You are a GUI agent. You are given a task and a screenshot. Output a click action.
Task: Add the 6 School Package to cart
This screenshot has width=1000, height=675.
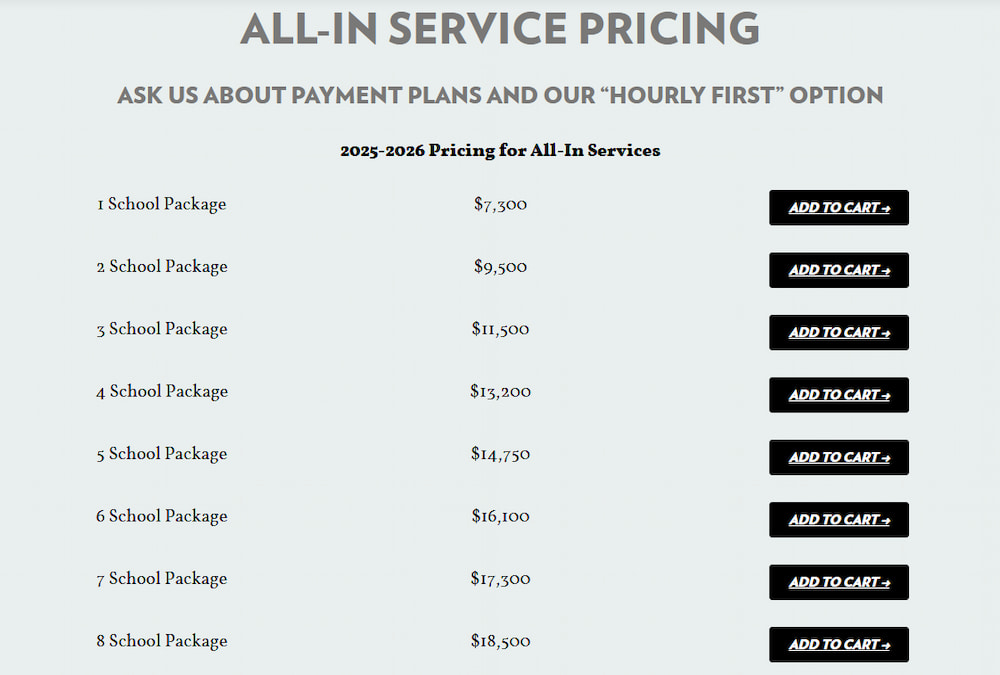[x=838, y=519]
